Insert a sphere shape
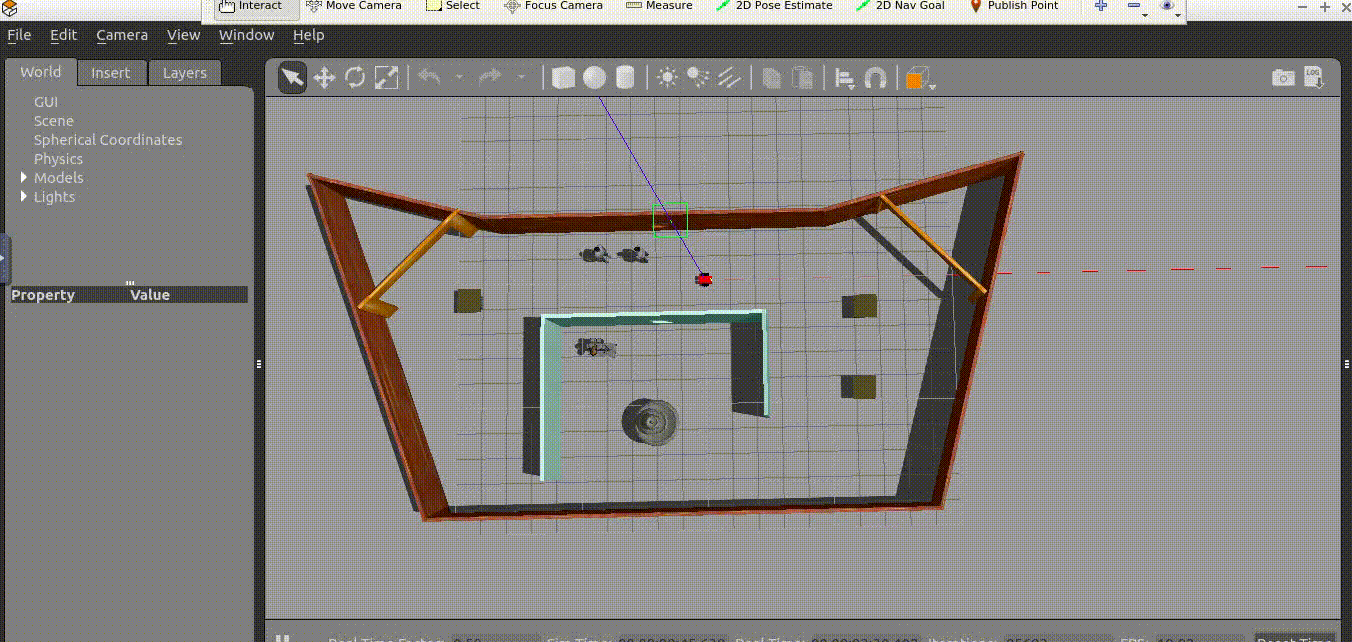This screenshot has width=1352, height=642. [x=594, y=78]
